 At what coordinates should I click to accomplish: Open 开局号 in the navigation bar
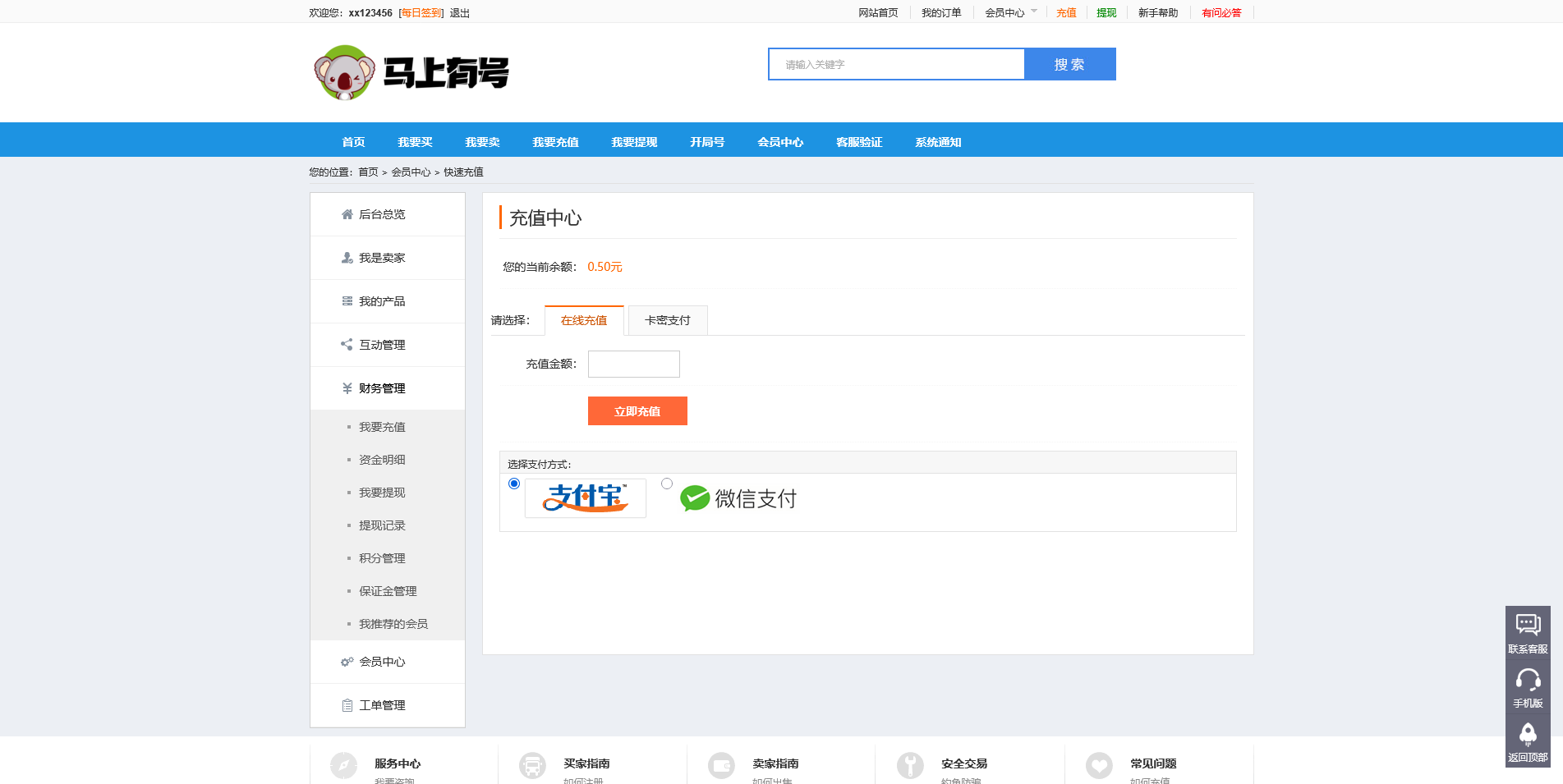click(x=707, y=142)
